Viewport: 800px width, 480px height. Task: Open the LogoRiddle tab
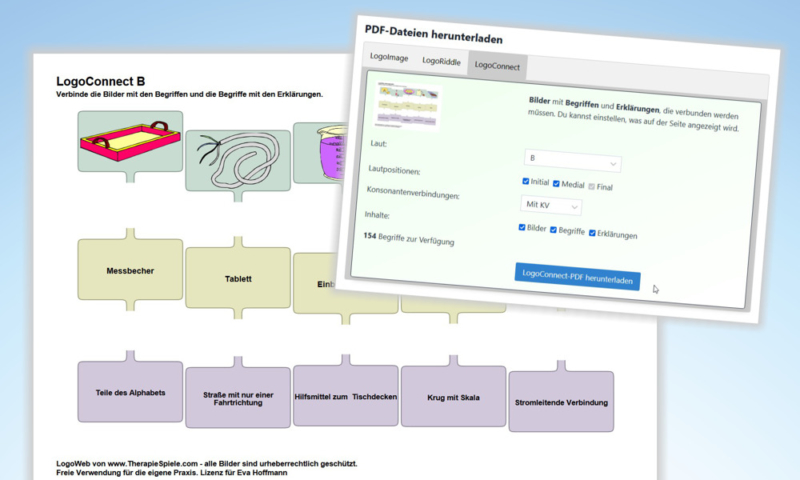[440, 62]
